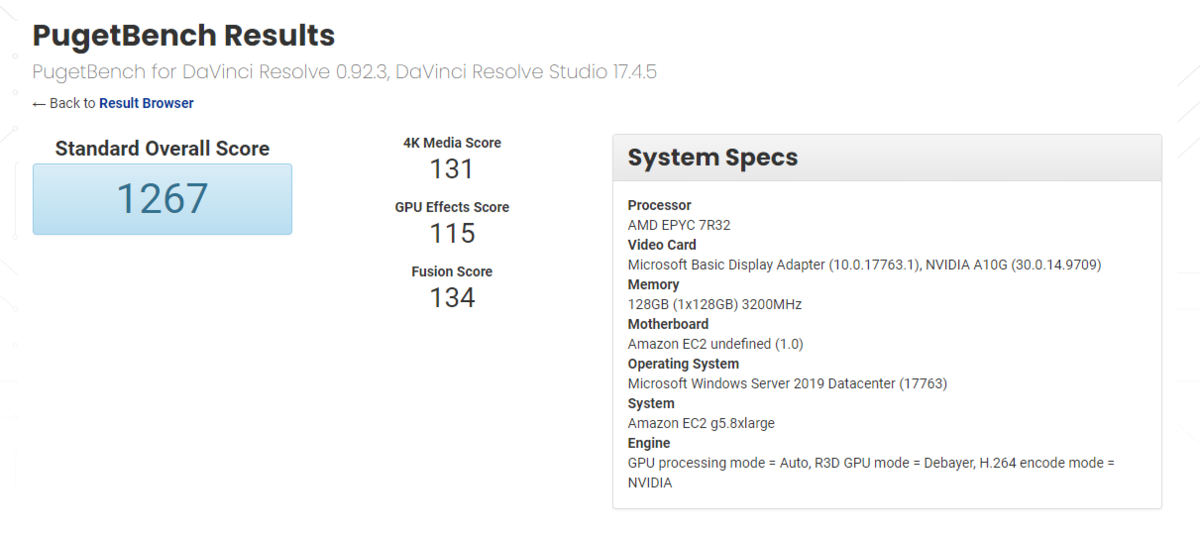Click the back arrow before Result Browser

[39, 103]
